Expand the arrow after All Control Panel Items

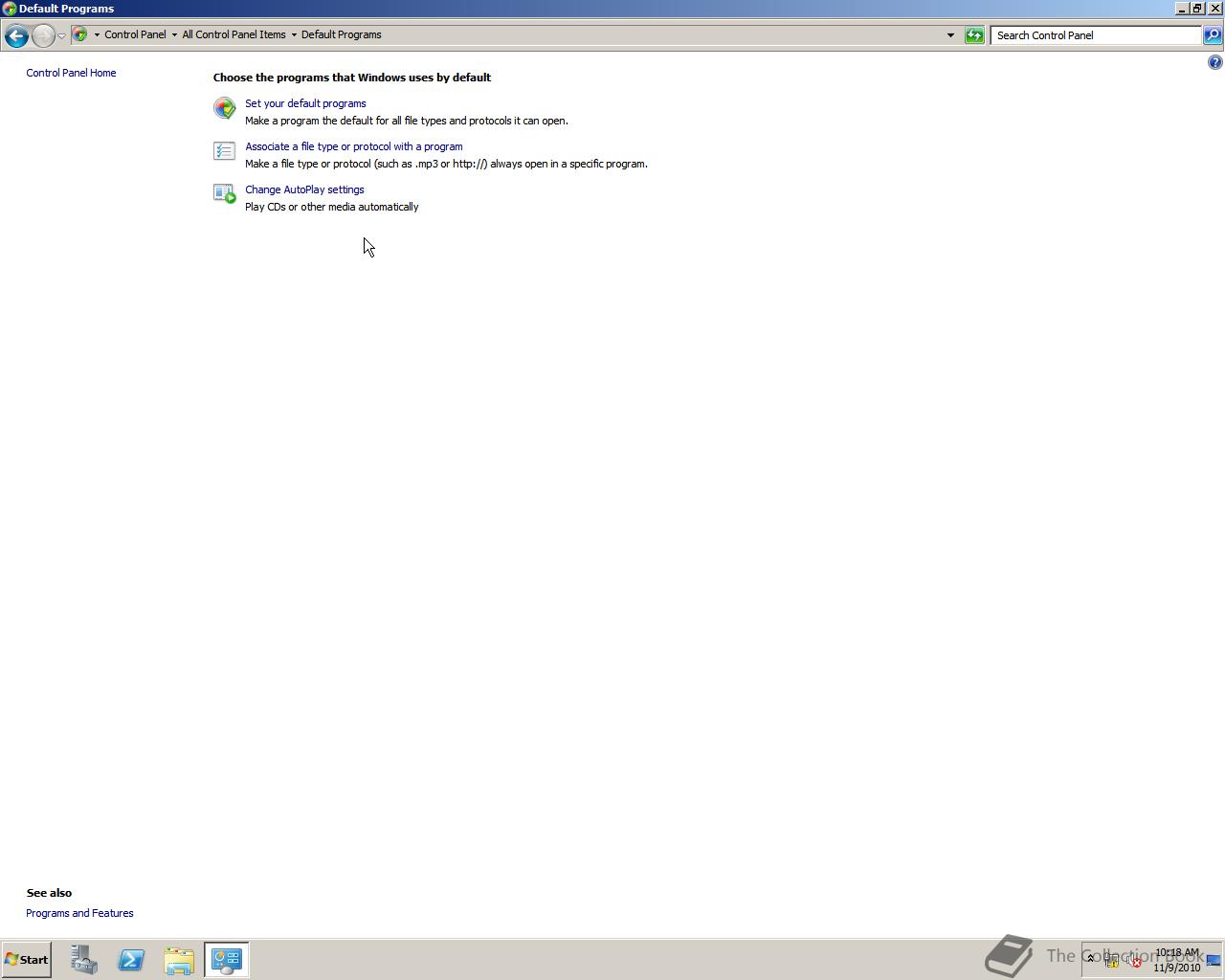pyautogui.click(x=294, y=34)
